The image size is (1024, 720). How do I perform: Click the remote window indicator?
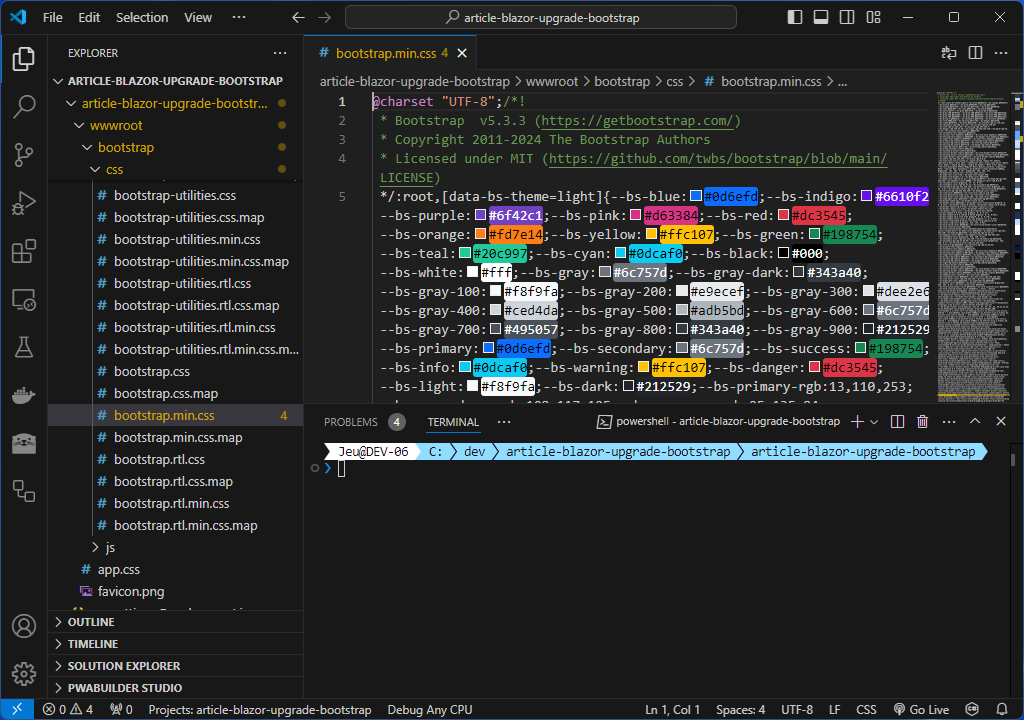click(x=17, y=710)
